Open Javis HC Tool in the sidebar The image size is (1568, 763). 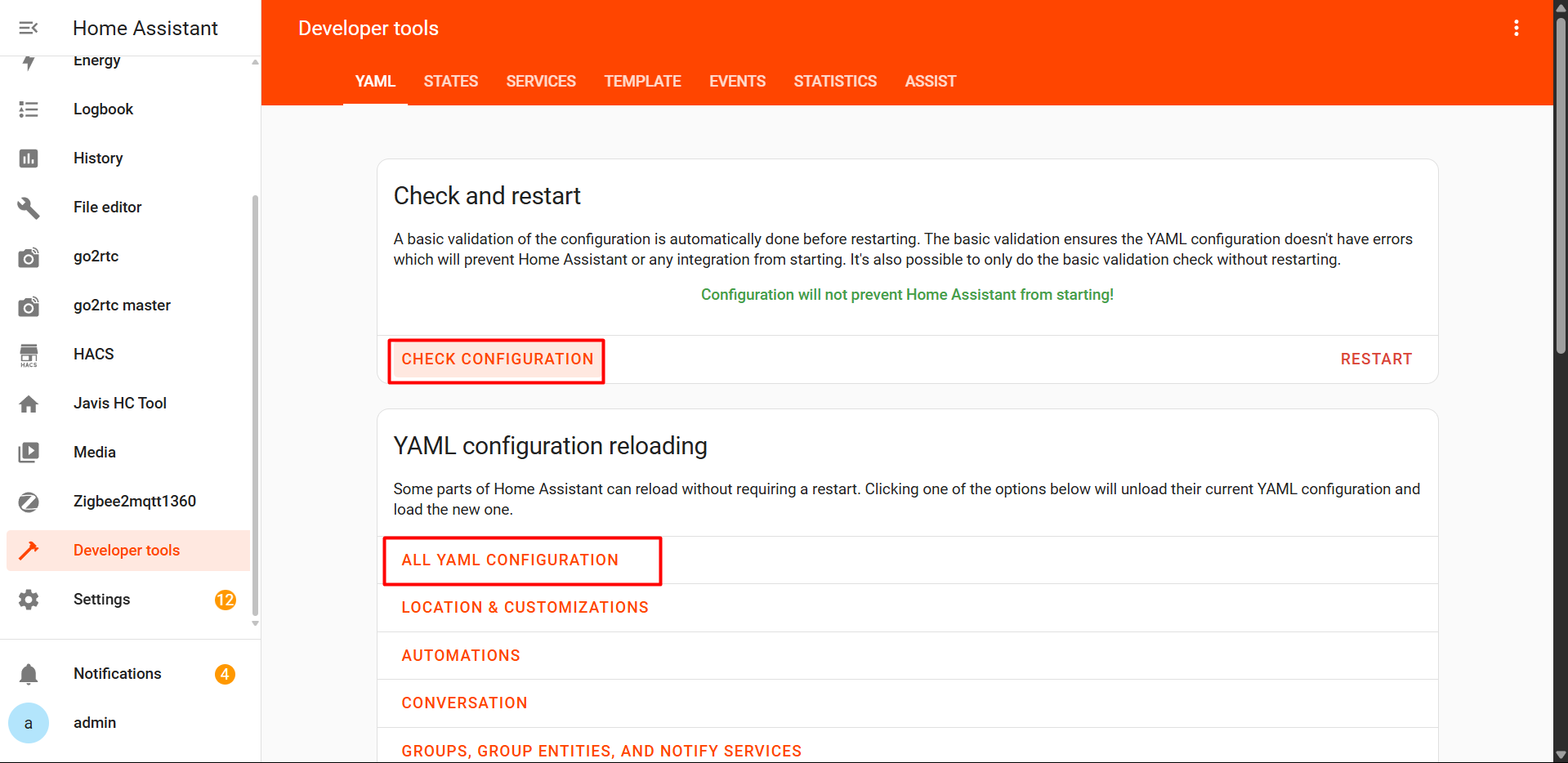click(128, 404)
